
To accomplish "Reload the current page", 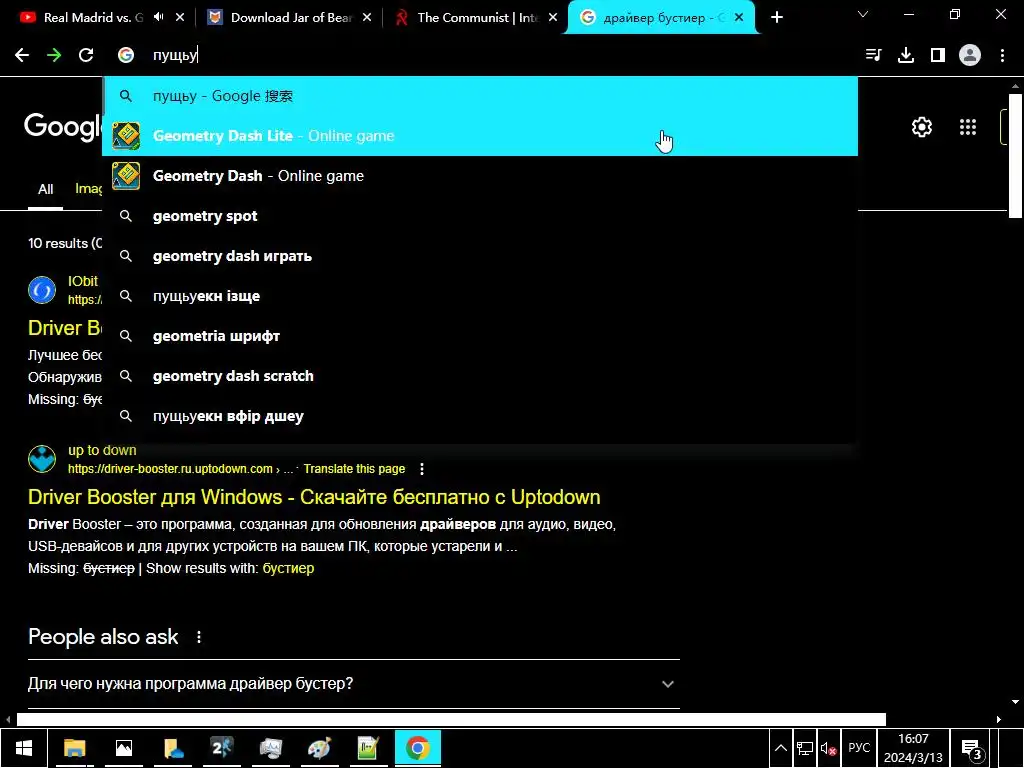I will click(x=86, y=56).
